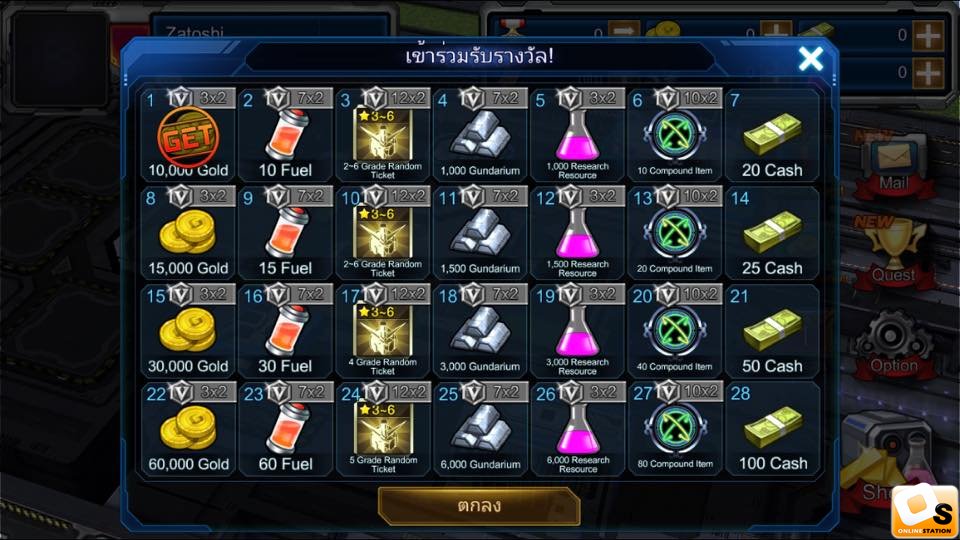Pick the day 3 2~6 Grade Random Ticket

tap(383, 135)
